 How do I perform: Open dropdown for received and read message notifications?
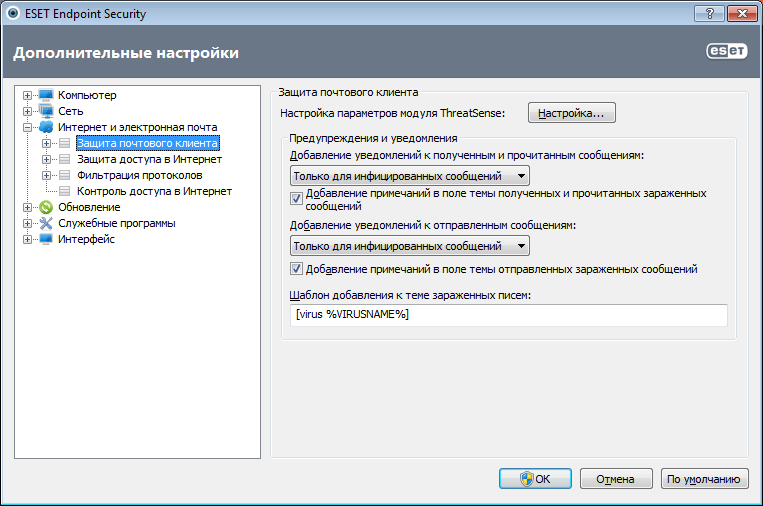(x=410, y=176)
